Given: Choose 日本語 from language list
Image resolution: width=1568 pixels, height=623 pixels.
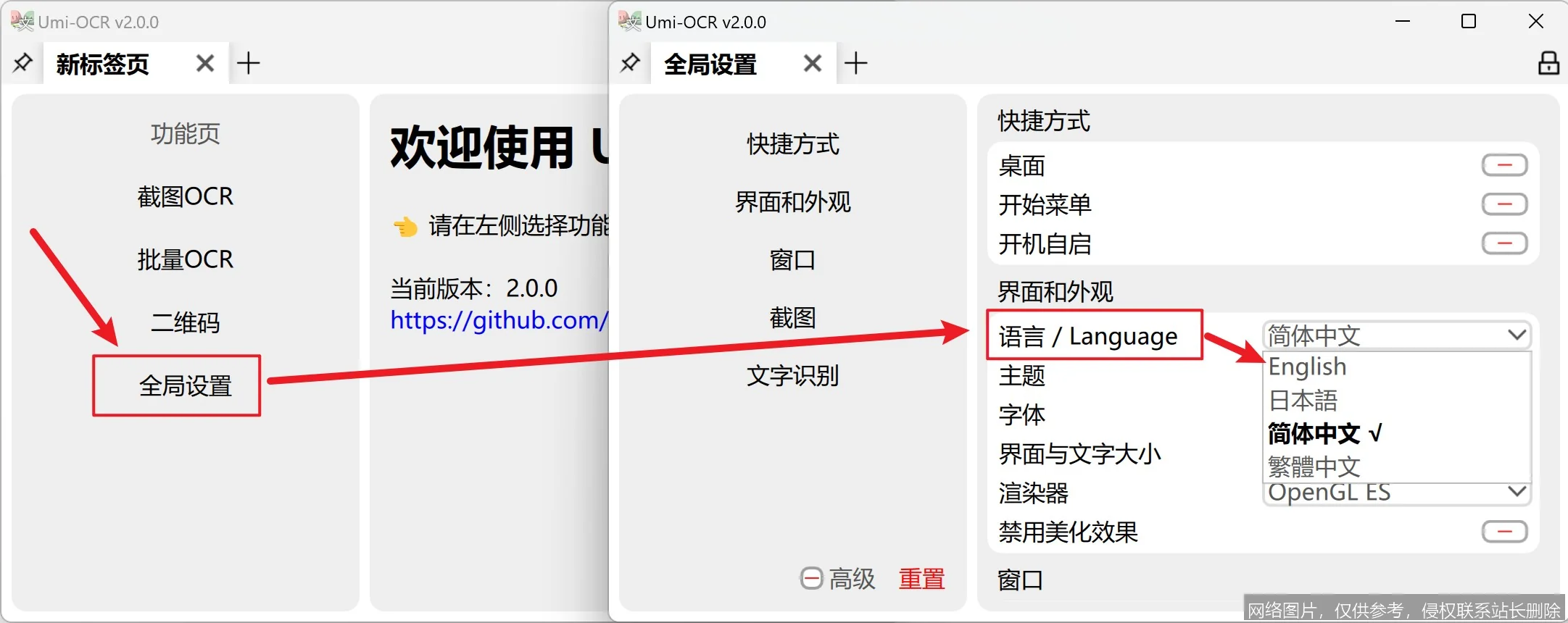Looking at the screenshot, I should coord(1397,401).
